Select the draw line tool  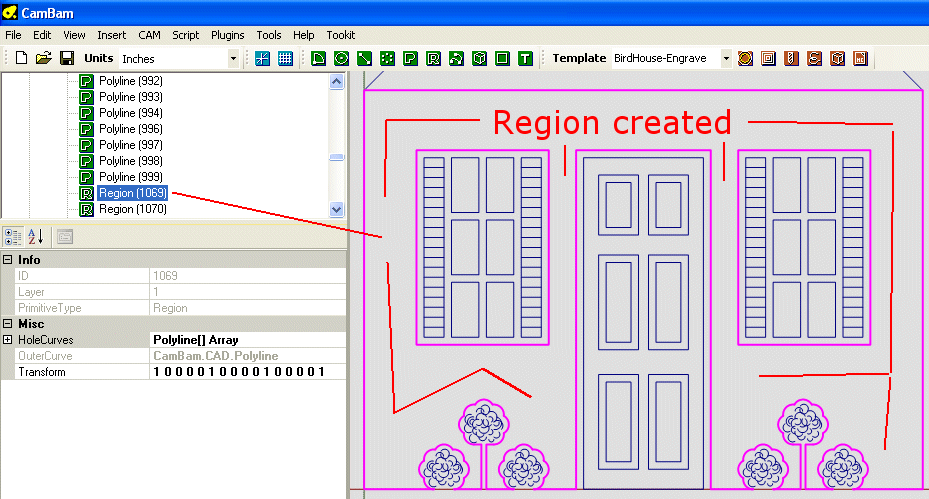coord(364,58)
